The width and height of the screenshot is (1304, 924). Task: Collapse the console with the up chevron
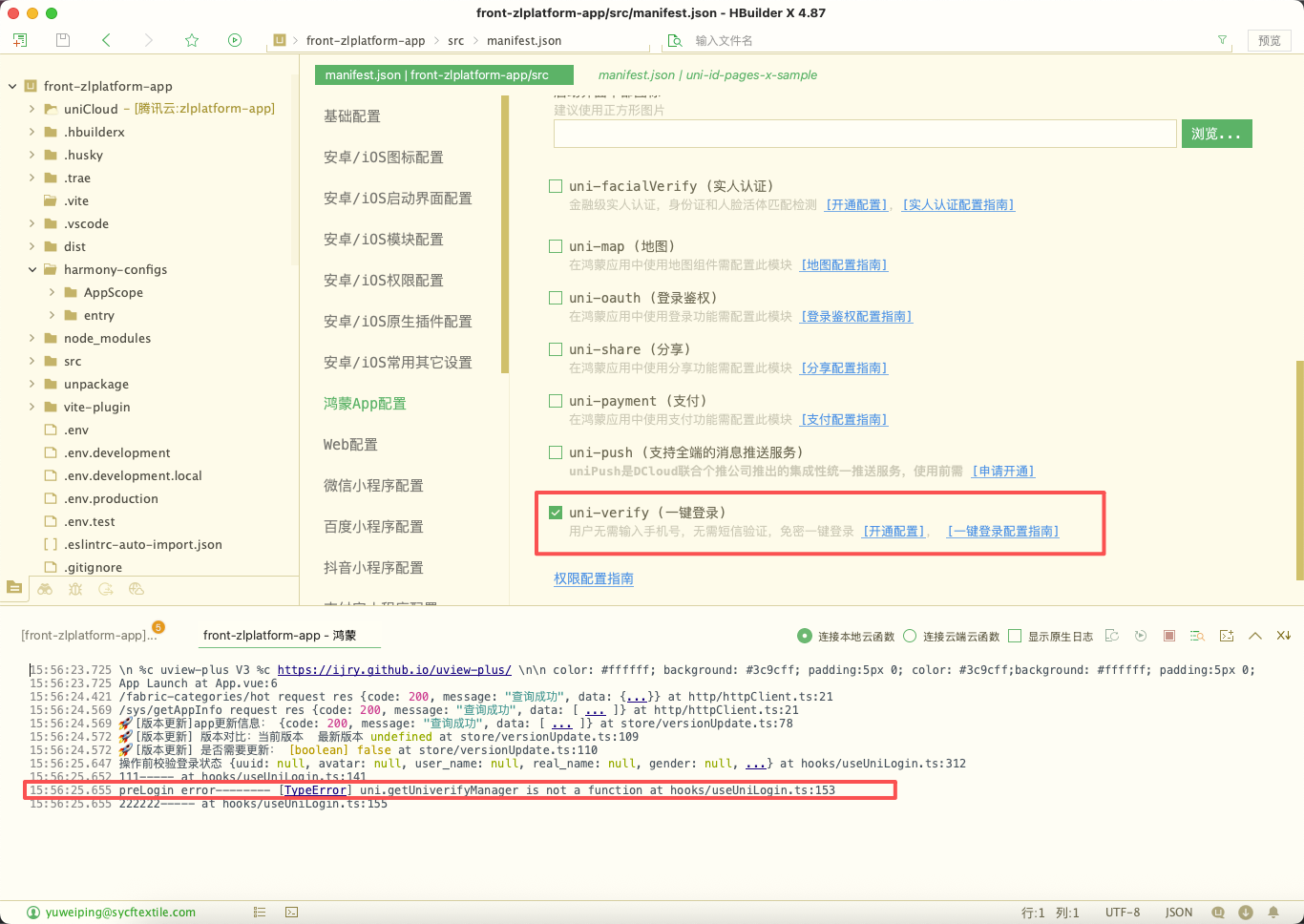tap(1255, 636)
